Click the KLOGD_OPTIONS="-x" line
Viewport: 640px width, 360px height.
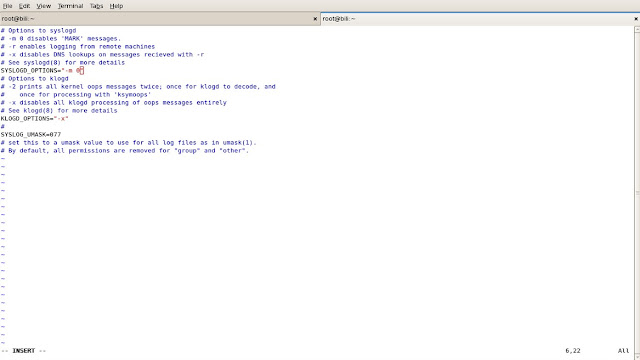pyautogui.click(x=35, y=119)
